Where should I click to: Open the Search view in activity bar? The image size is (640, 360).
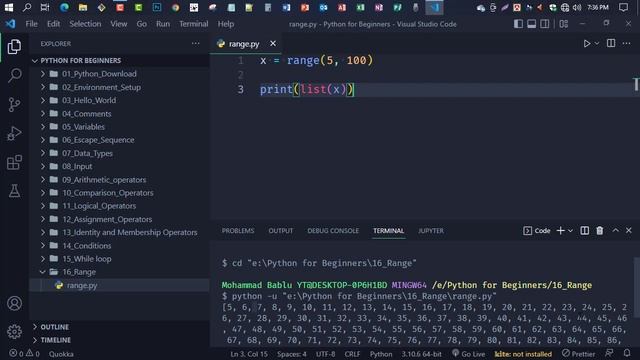tap(14, 75)
